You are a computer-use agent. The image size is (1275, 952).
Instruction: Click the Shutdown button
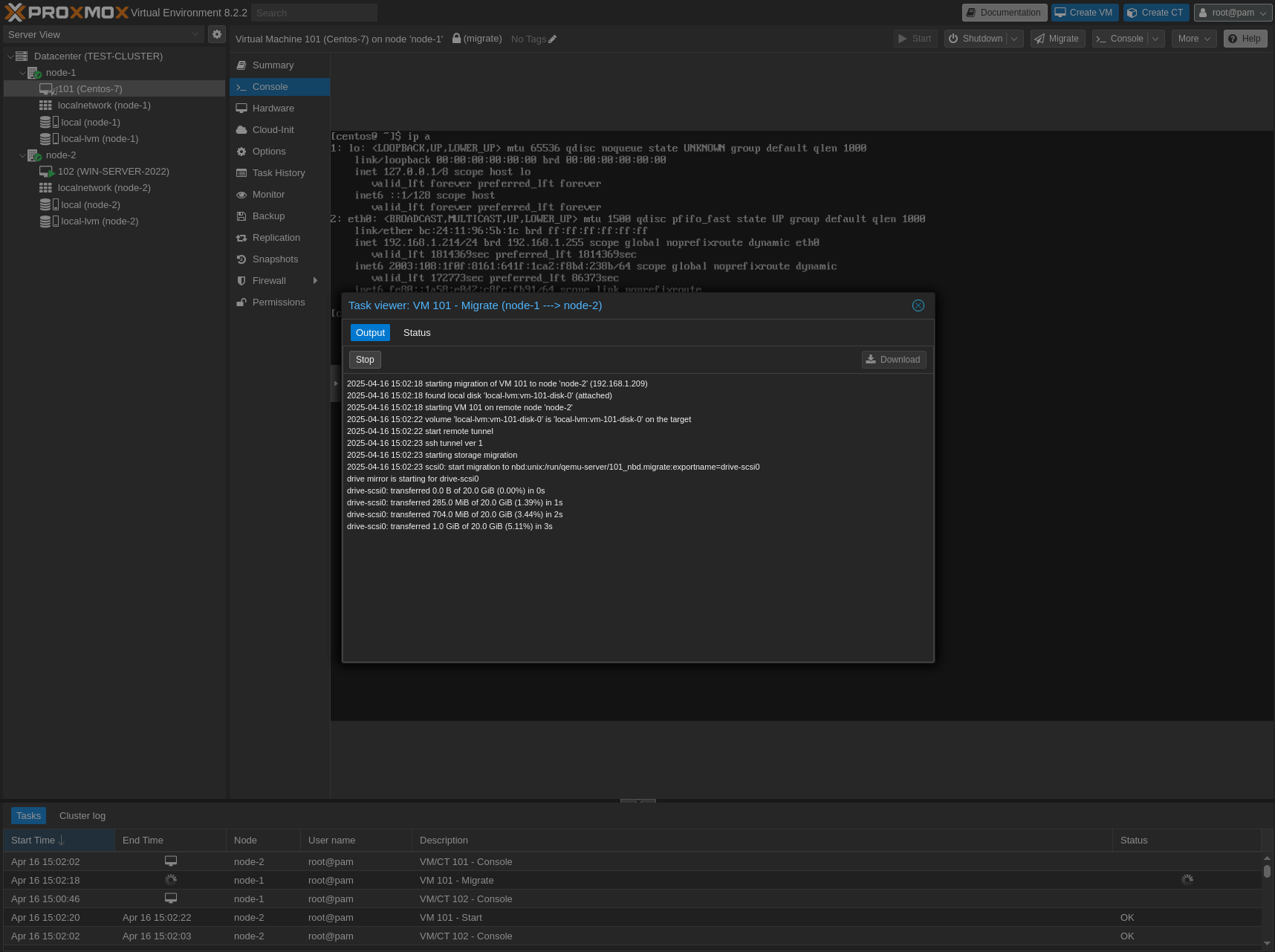click(x=978, y=39)
